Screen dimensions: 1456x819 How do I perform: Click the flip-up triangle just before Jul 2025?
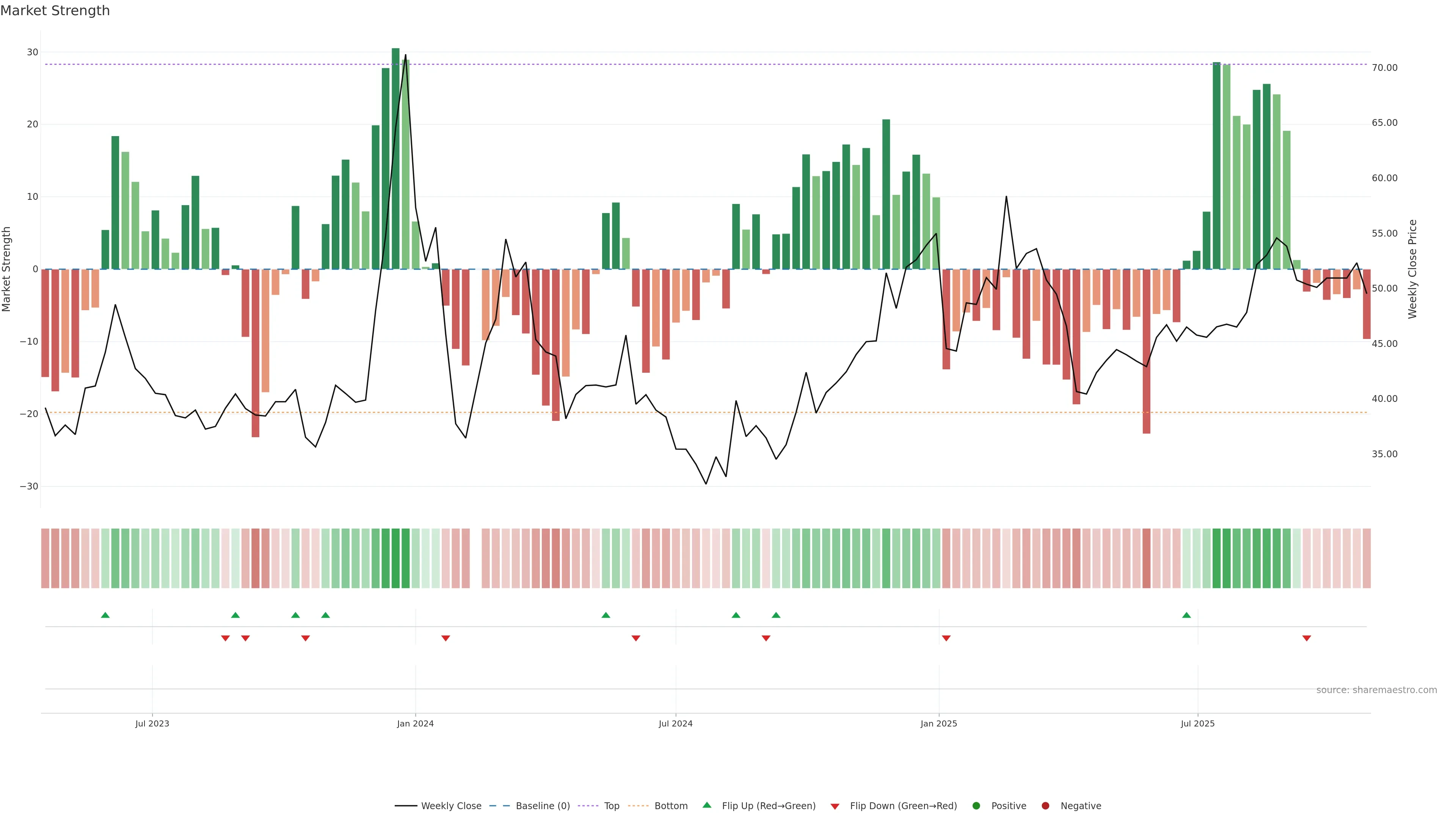(1186, 615)
